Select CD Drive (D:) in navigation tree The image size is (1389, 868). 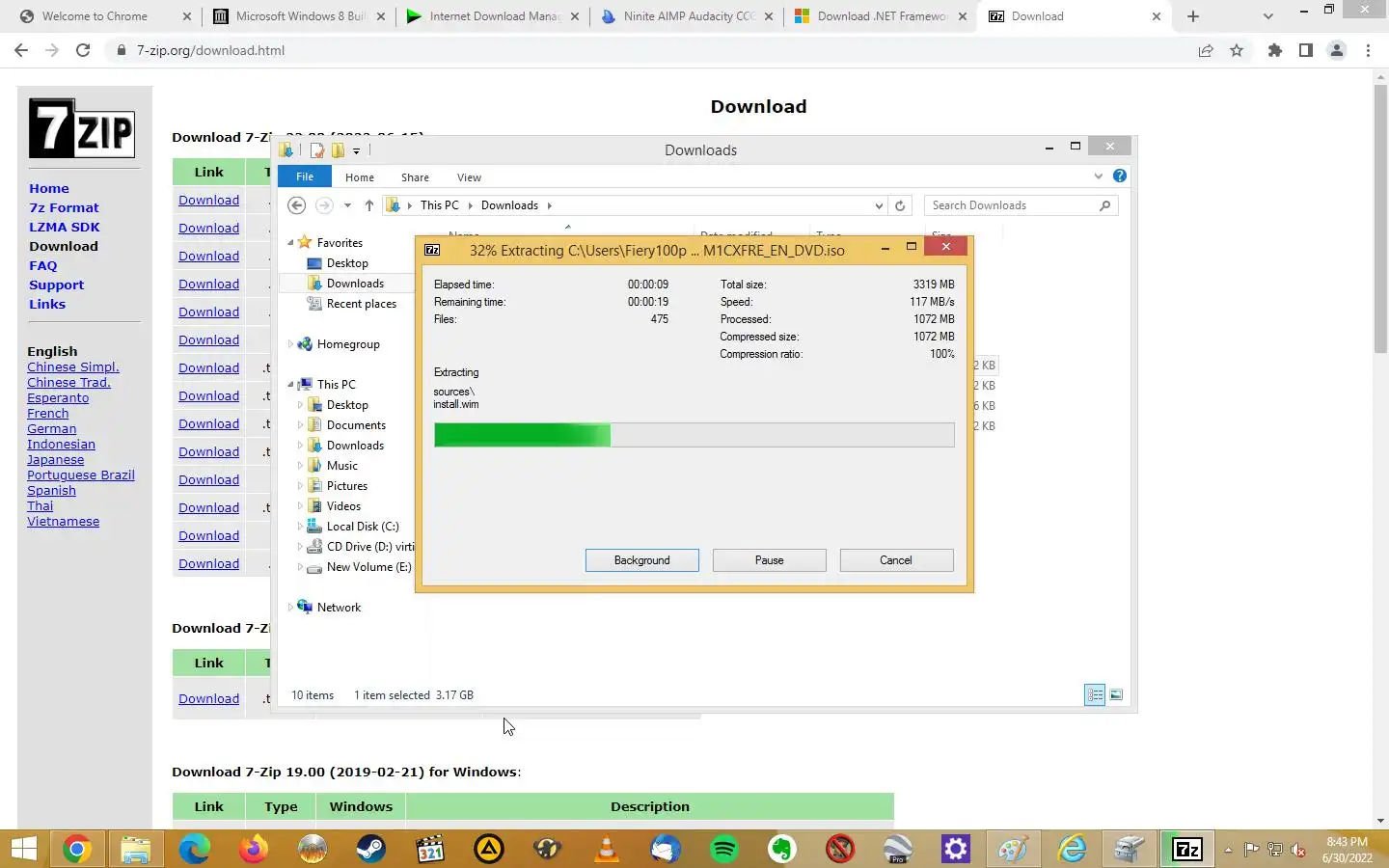click(360, 547)
